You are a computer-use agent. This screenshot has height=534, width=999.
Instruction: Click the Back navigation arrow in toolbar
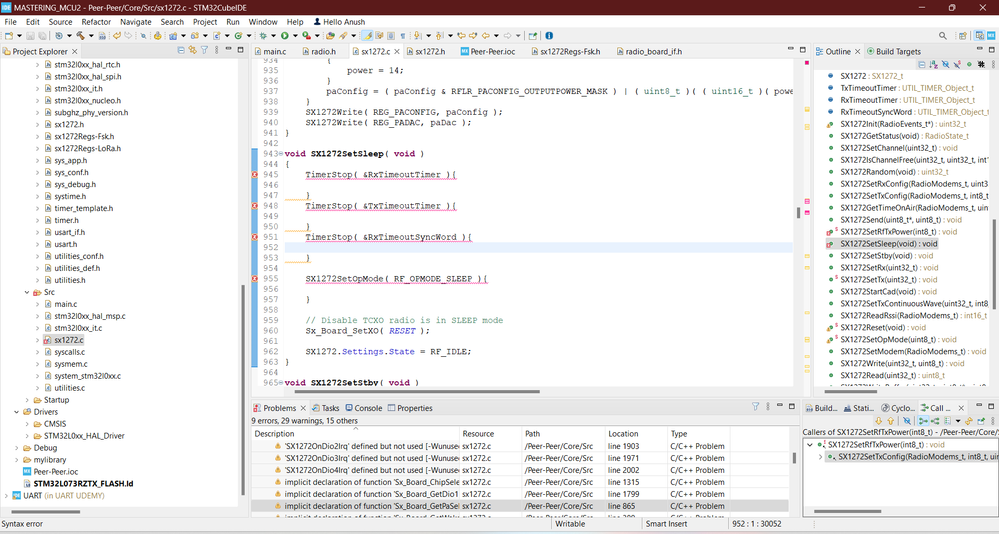(485, 36)
